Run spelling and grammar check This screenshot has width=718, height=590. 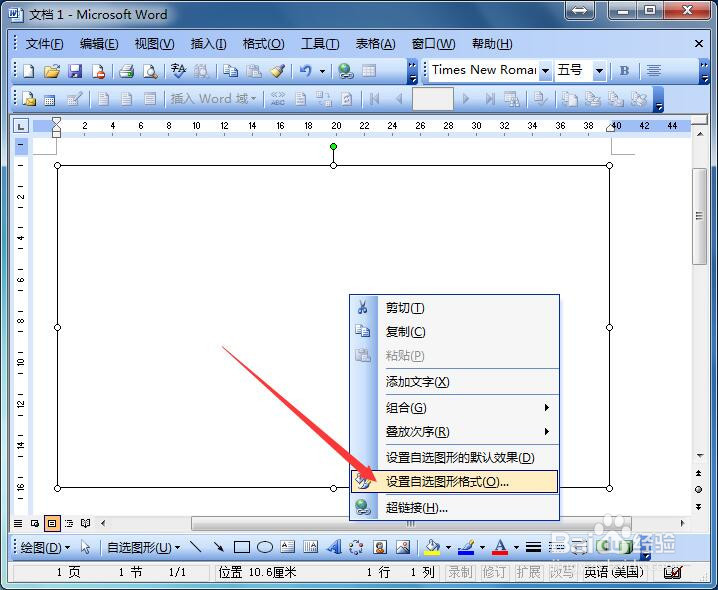coord(178,71)
